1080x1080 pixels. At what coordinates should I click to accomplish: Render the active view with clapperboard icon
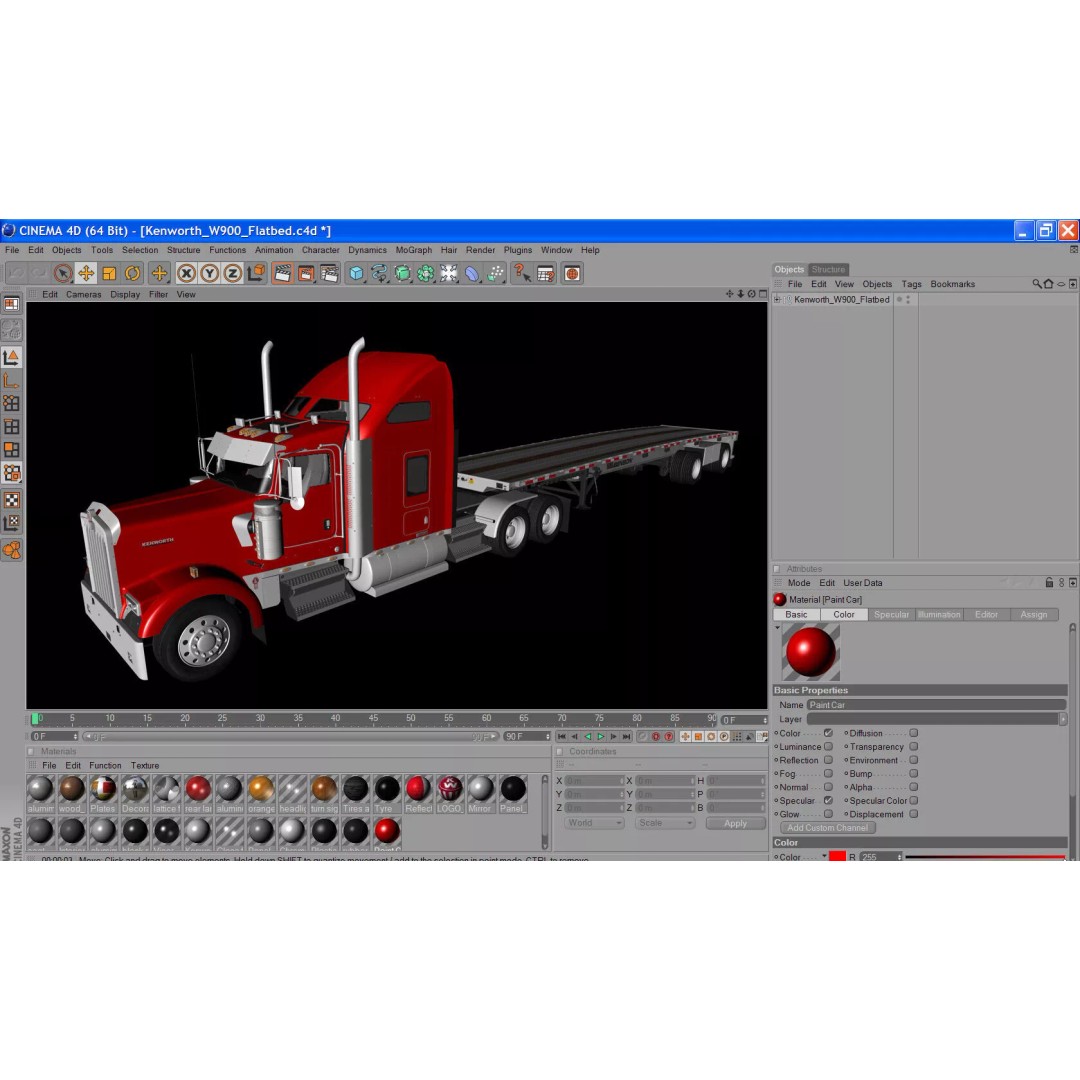(x=282, y=273)
